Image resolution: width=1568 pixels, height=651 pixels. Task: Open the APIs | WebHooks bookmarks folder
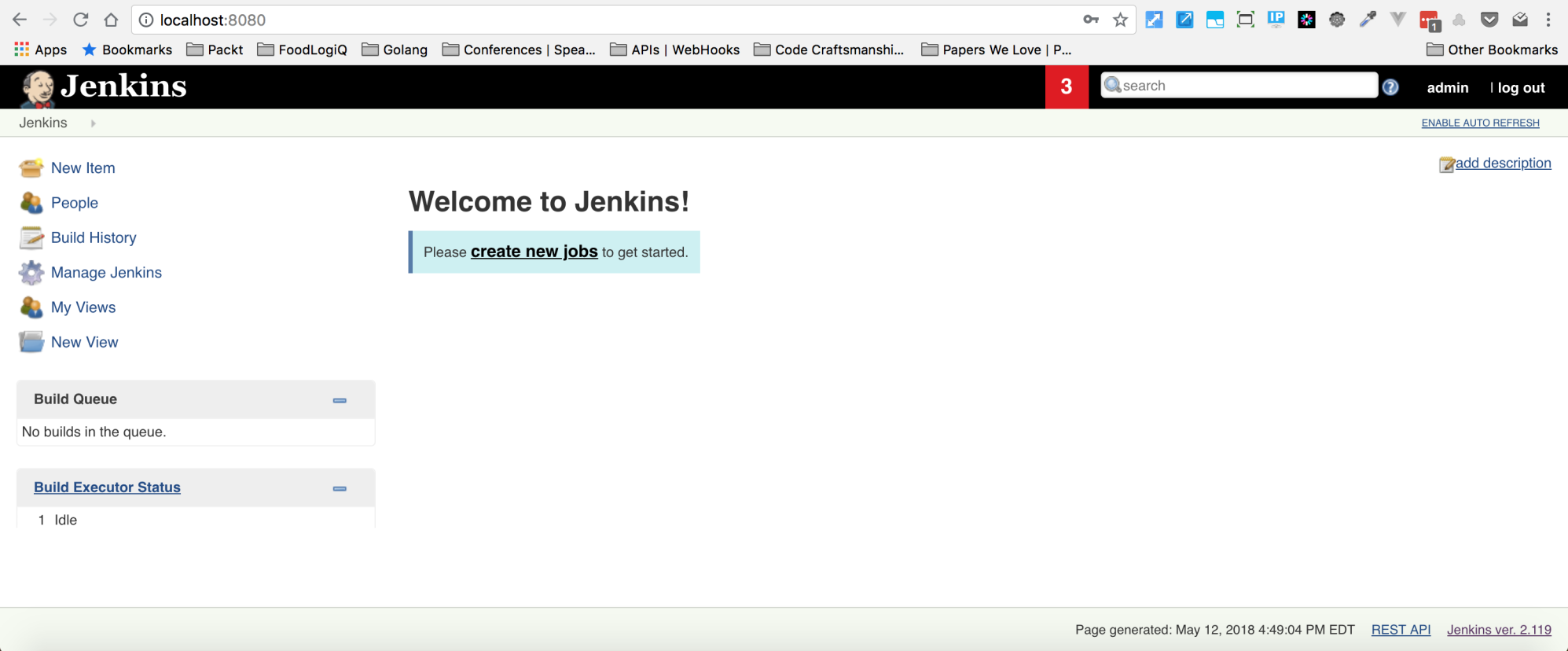click(675, 50)
